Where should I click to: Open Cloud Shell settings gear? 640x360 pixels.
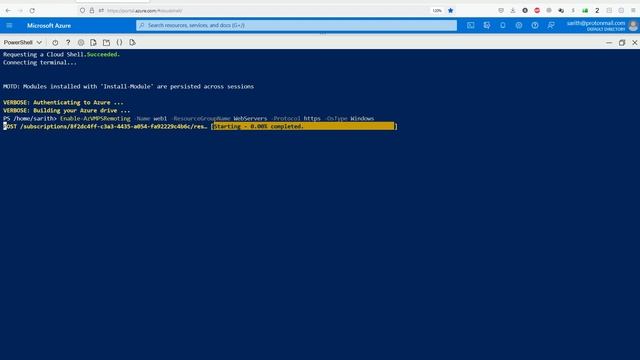click(81, 42)
